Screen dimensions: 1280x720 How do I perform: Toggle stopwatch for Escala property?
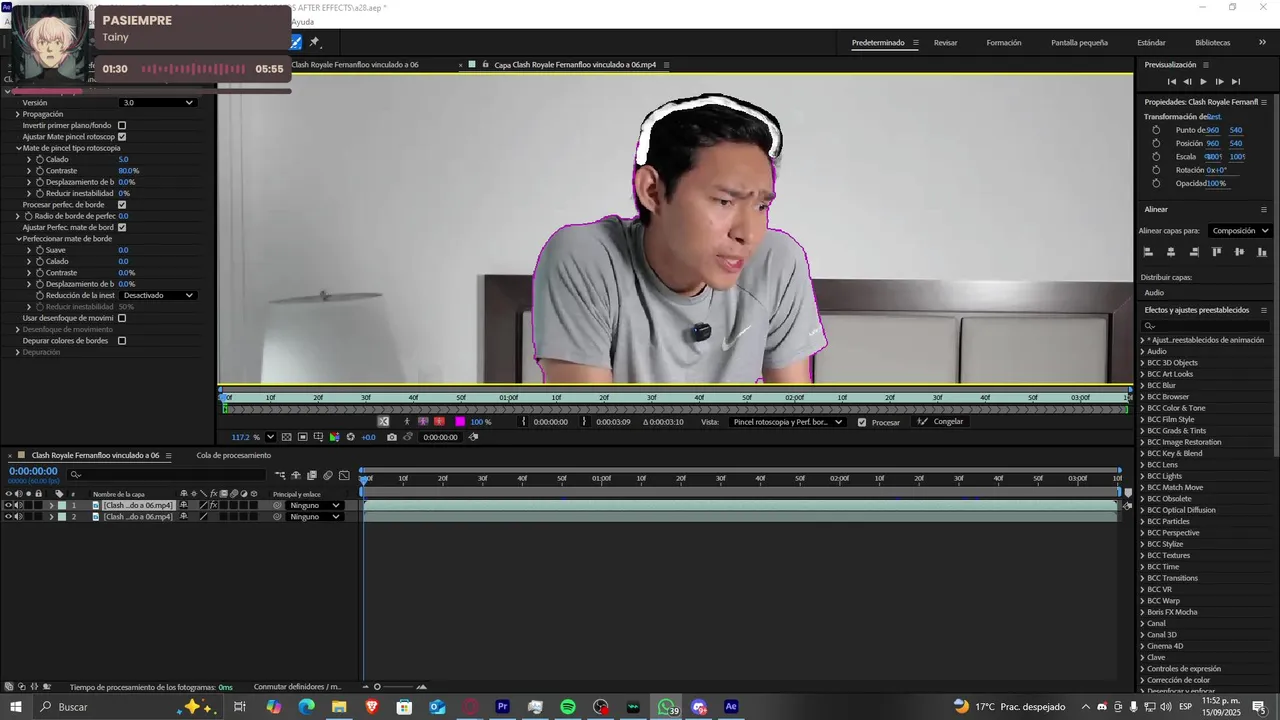pos(1156,157)
